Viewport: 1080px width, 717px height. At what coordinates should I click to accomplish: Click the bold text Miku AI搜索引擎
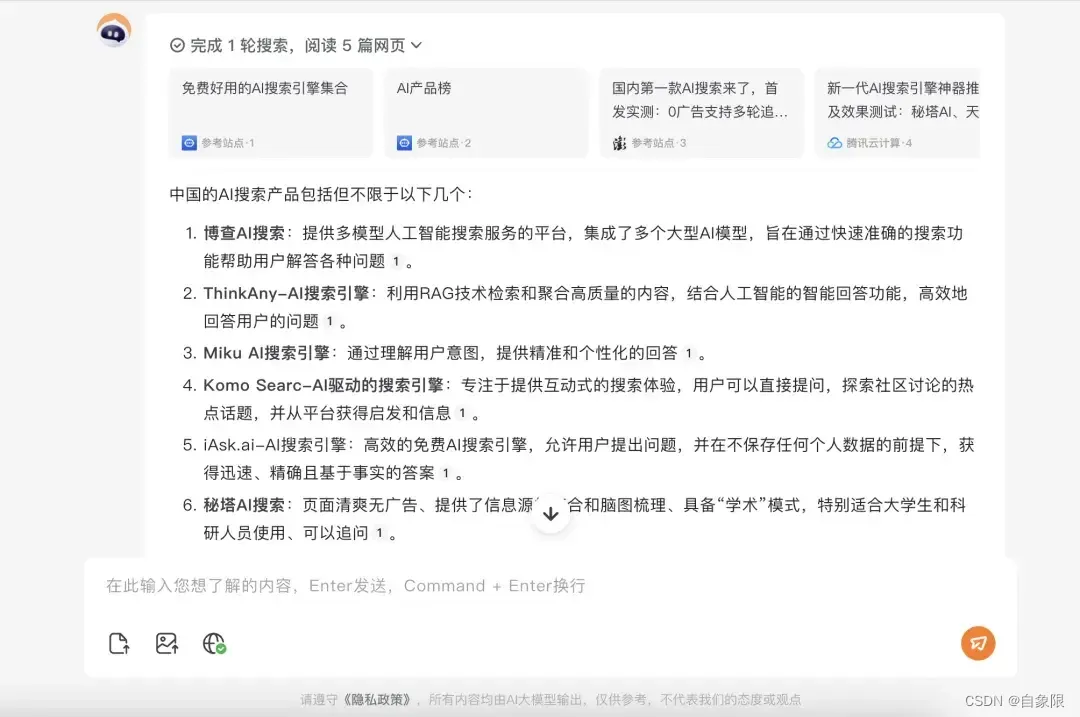coord(267,353)
